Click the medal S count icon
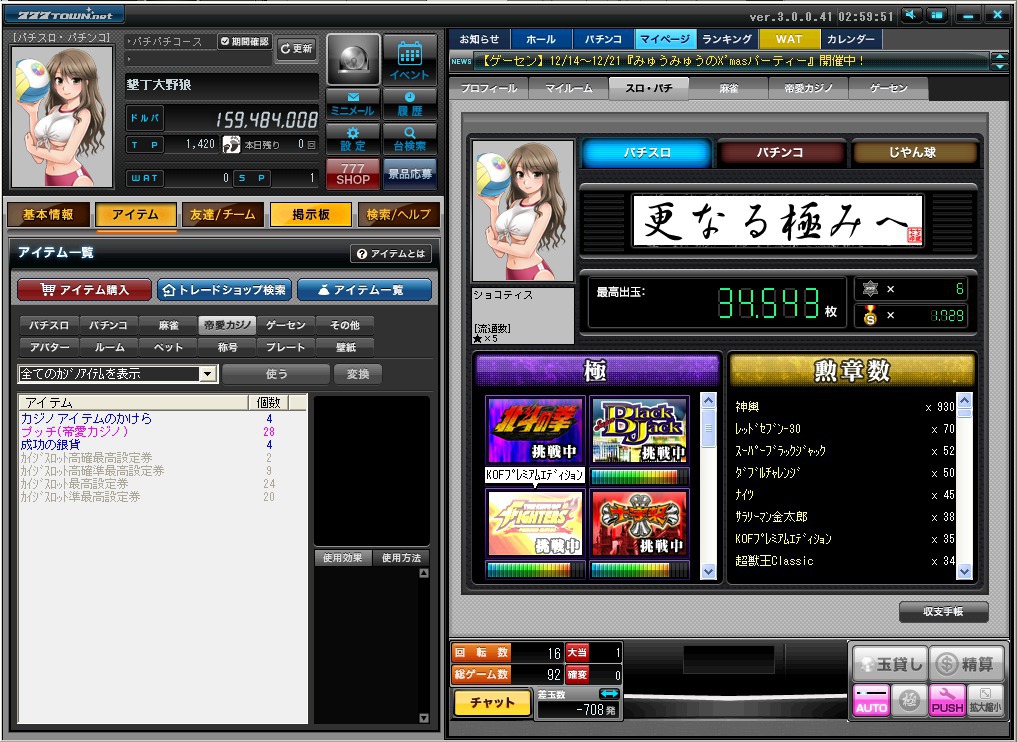 (x=870, y=315)
